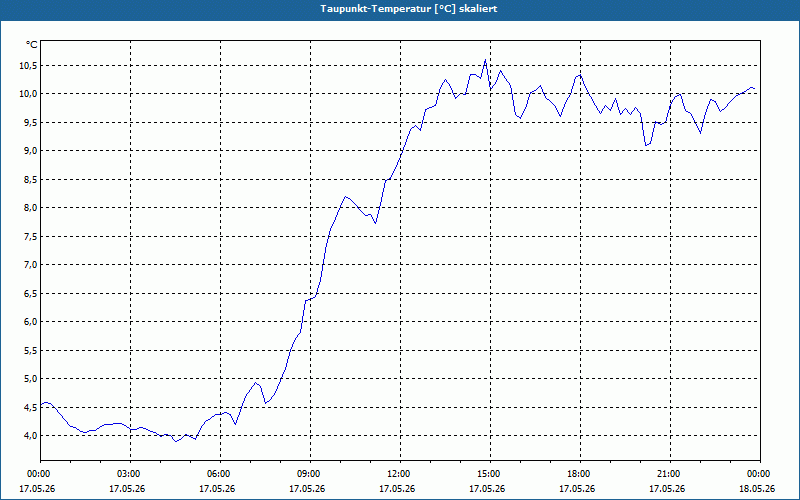Click the '03:00' time label
This screenshot has height=500, width=800.
pyautogui.click(x=130, y=474)
